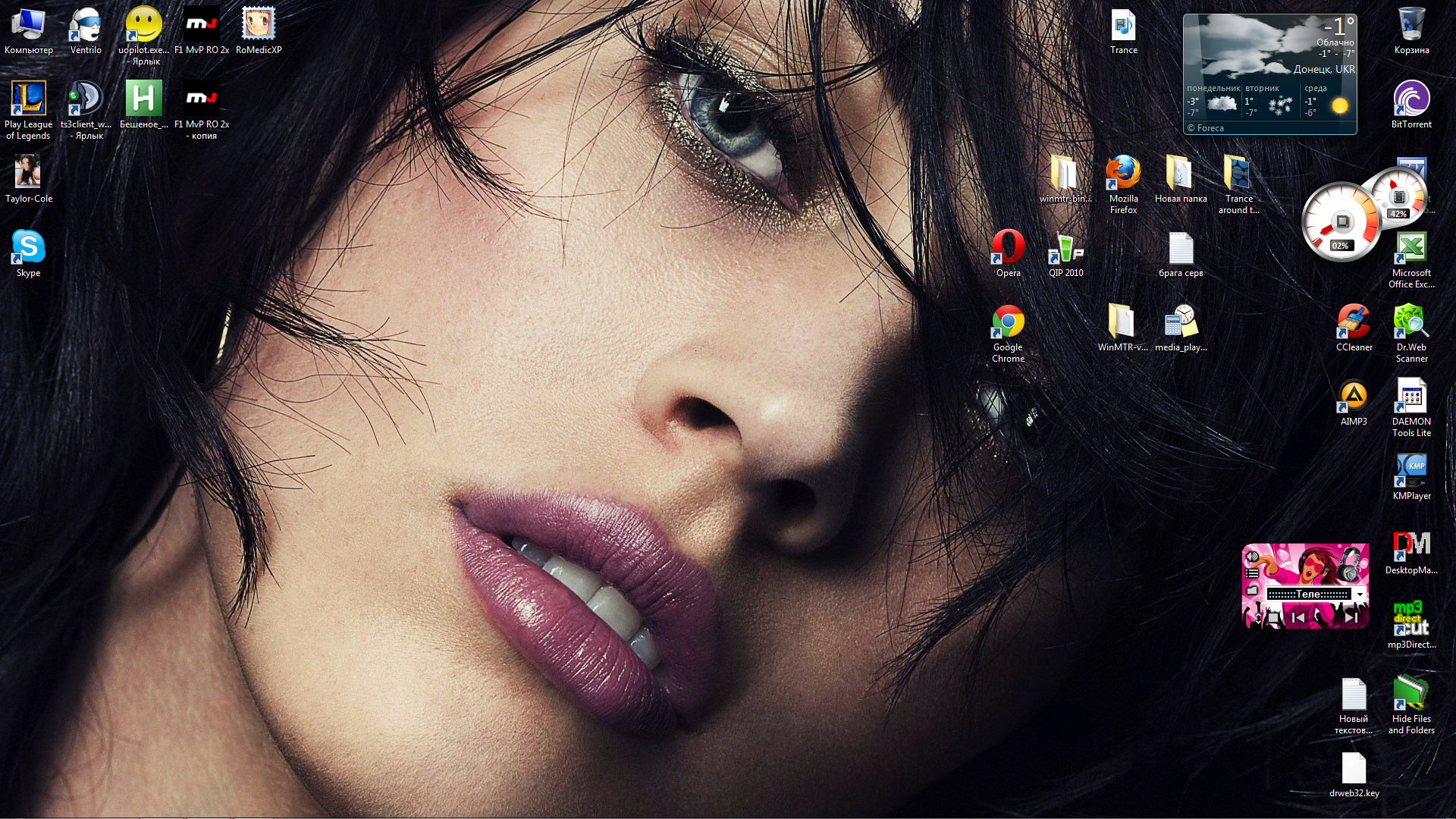
Task: Open drweb32.key file
Action: tap(1354, 774)
